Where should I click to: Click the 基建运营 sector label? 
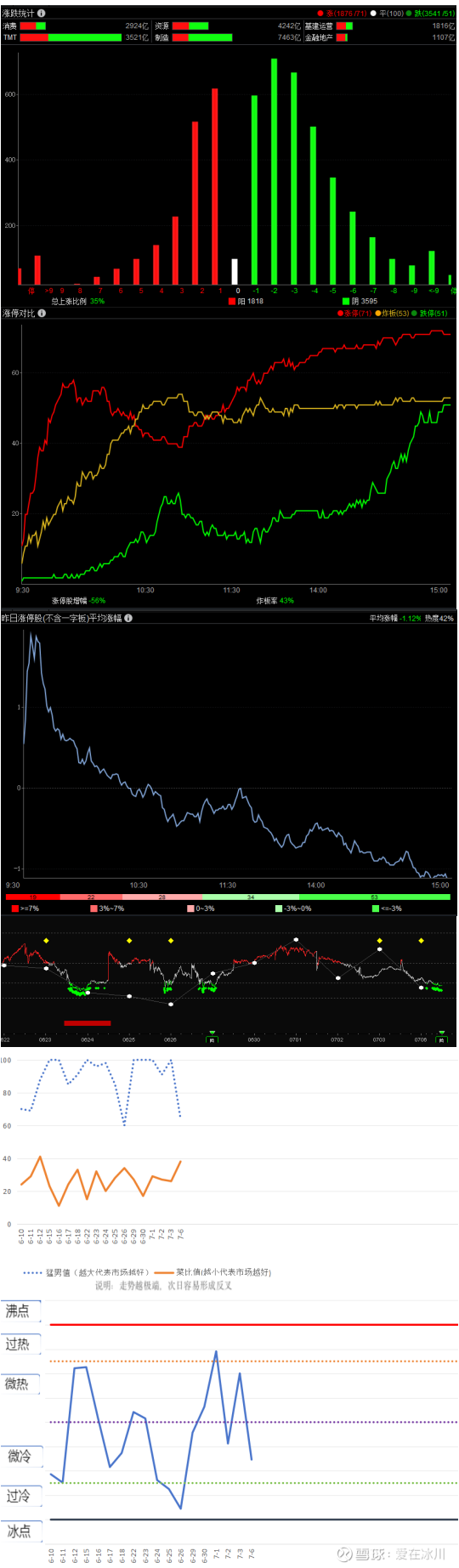(x=319, y=26)
